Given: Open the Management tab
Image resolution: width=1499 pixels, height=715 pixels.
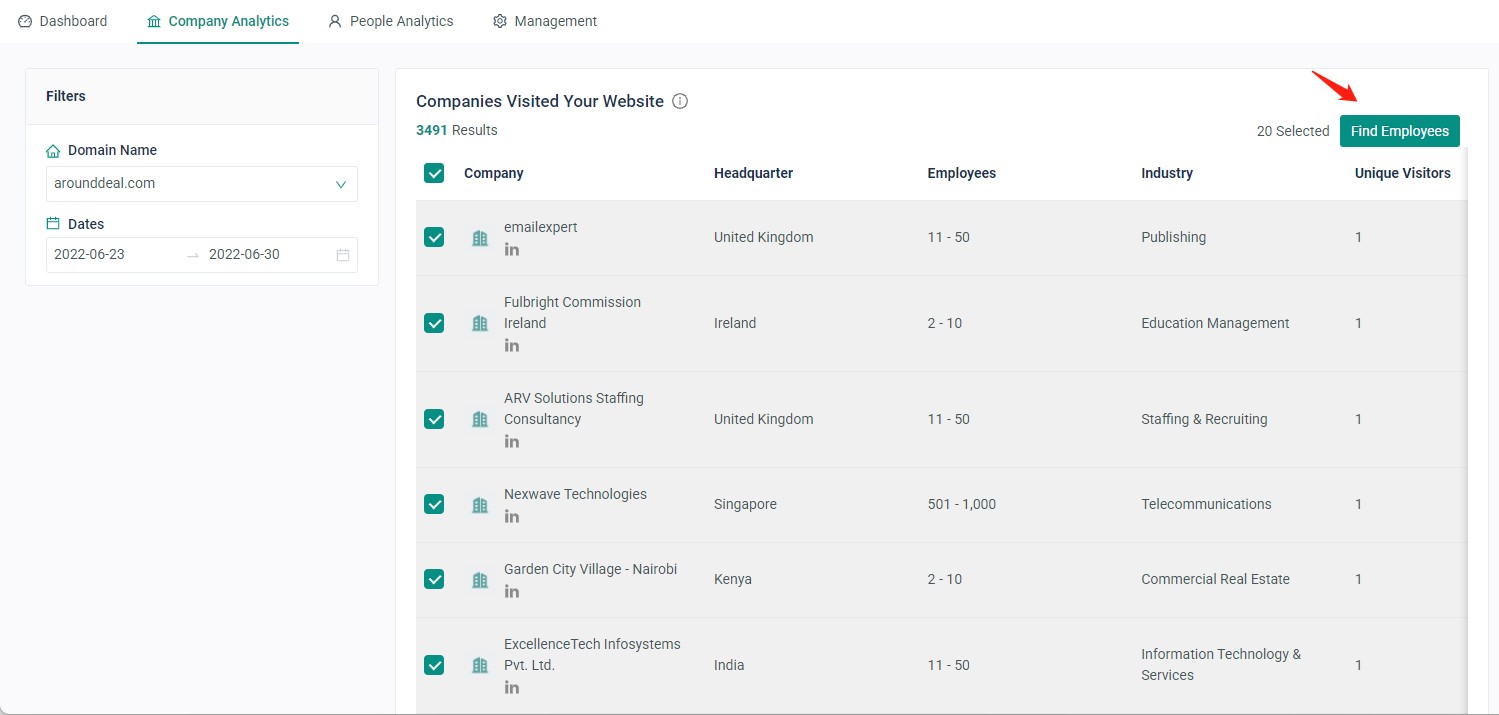Looking at the screenshot, I should tap(545, 21).
